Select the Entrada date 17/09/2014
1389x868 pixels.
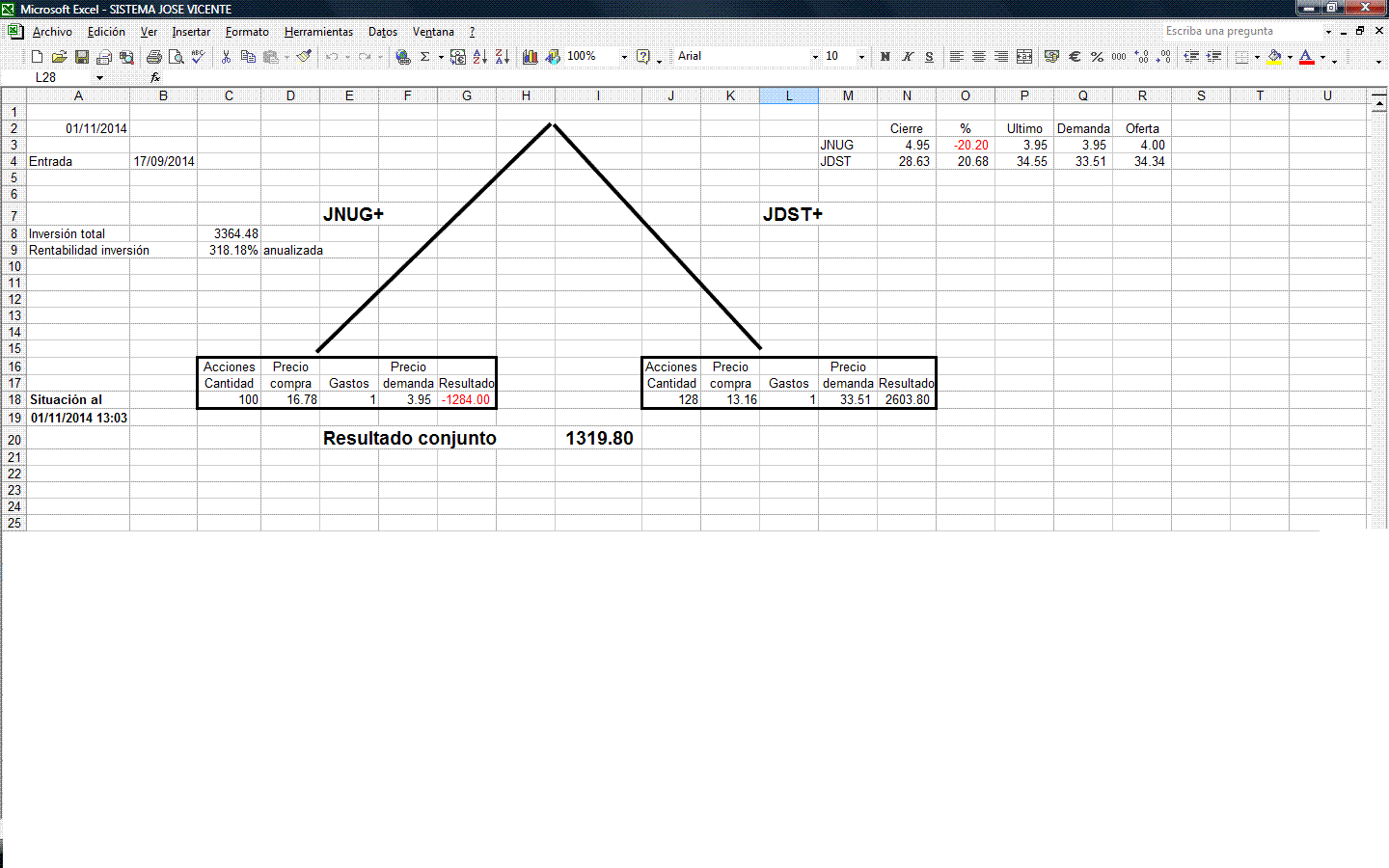164,161
